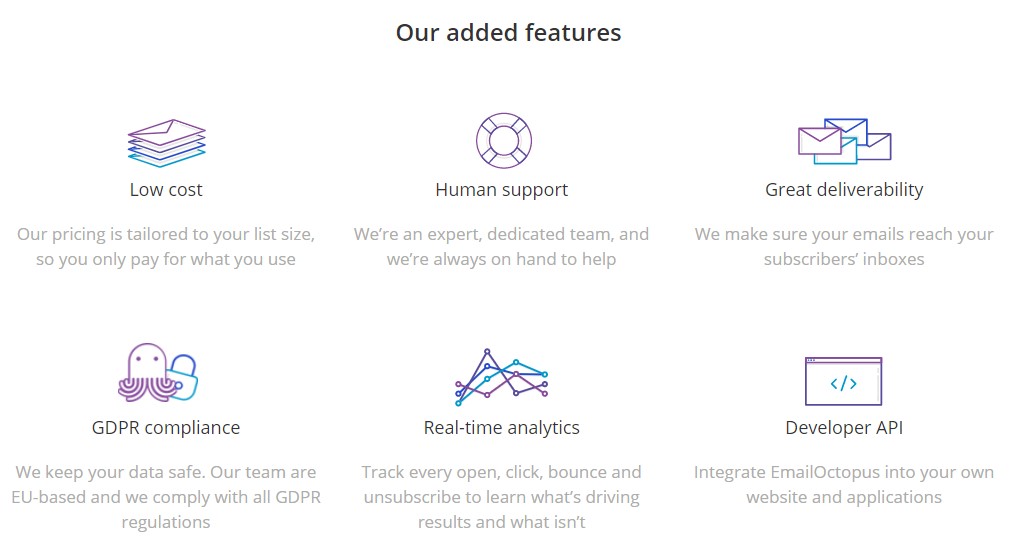Screen dimensions: 1014x544
Task: Click the pricing tailored to list size text
Action: click(166, 246)
